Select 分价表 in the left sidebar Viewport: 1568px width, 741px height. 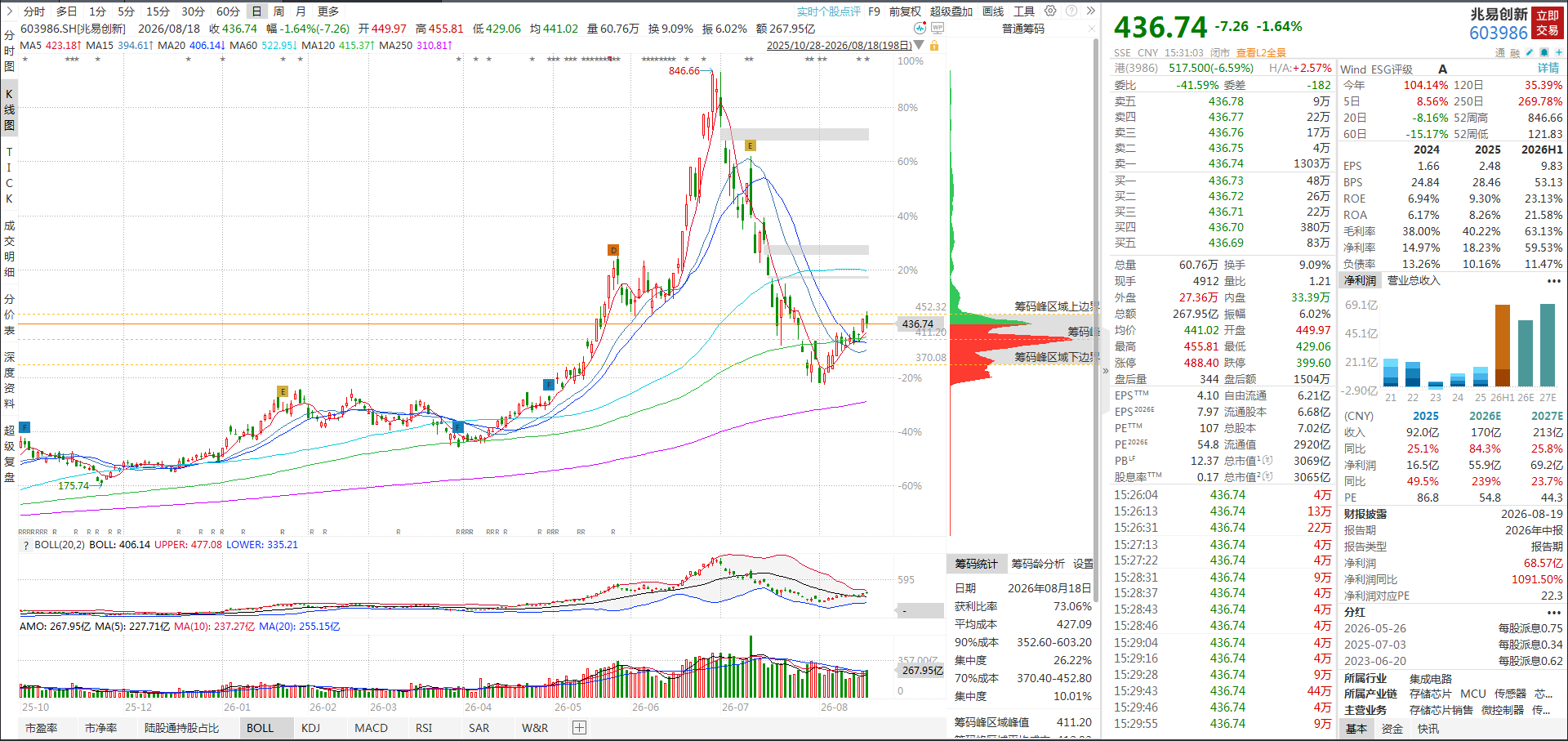9,315
